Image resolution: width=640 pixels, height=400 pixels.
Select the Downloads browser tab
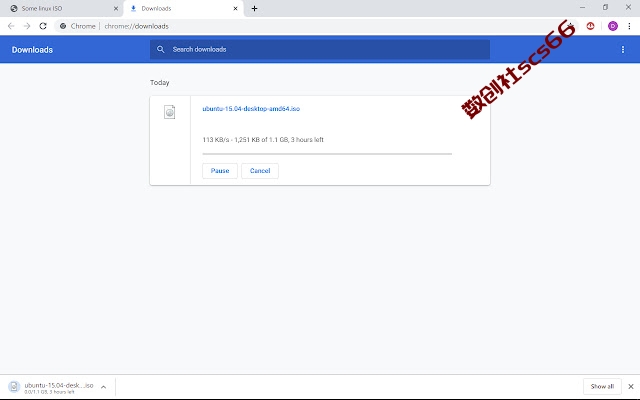tap(184, 9)
